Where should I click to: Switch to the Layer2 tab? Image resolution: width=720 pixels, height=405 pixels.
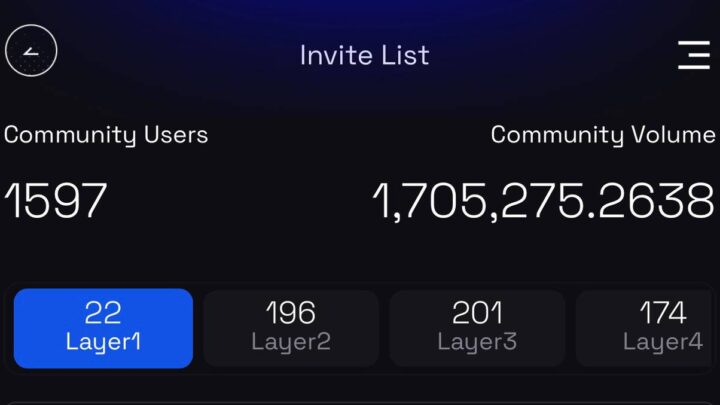click(291, 328)
